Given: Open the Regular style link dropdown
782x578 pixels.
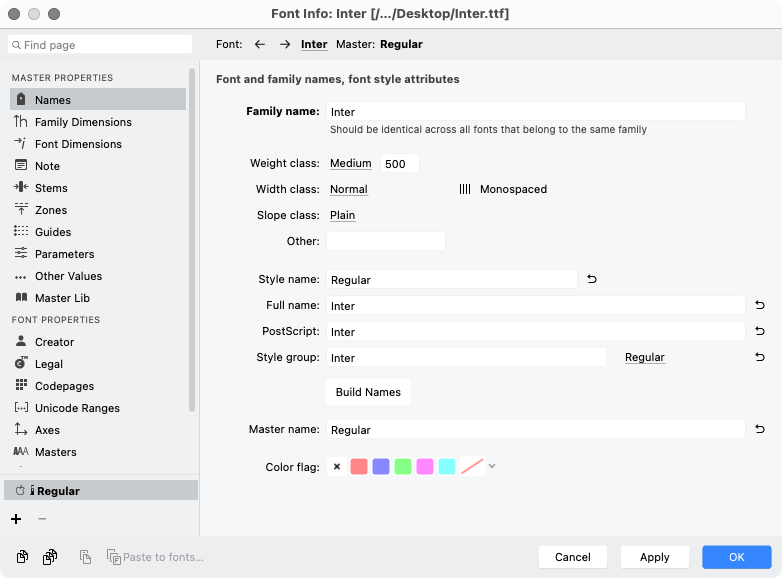Looking at the screenshot, I should 645,357.
